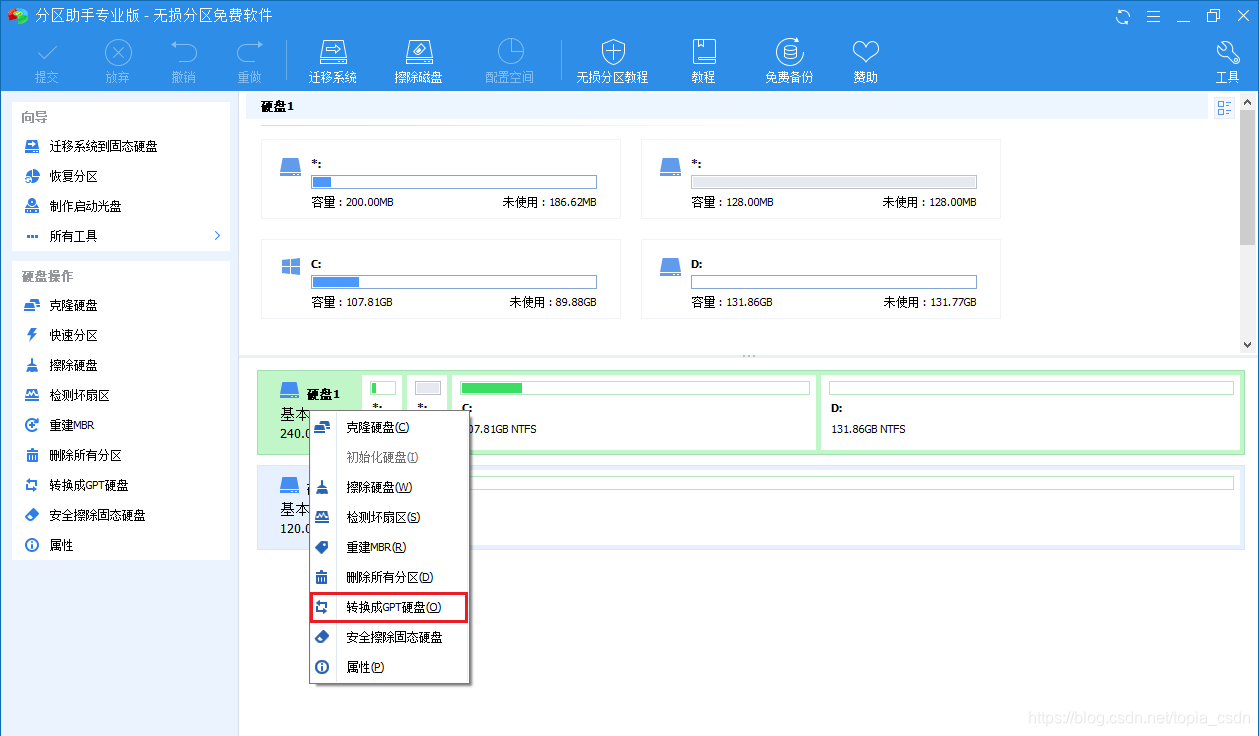Open the 无损分区教程 tutorial icon
1259x736 pixels.
[x=612, y=62]
